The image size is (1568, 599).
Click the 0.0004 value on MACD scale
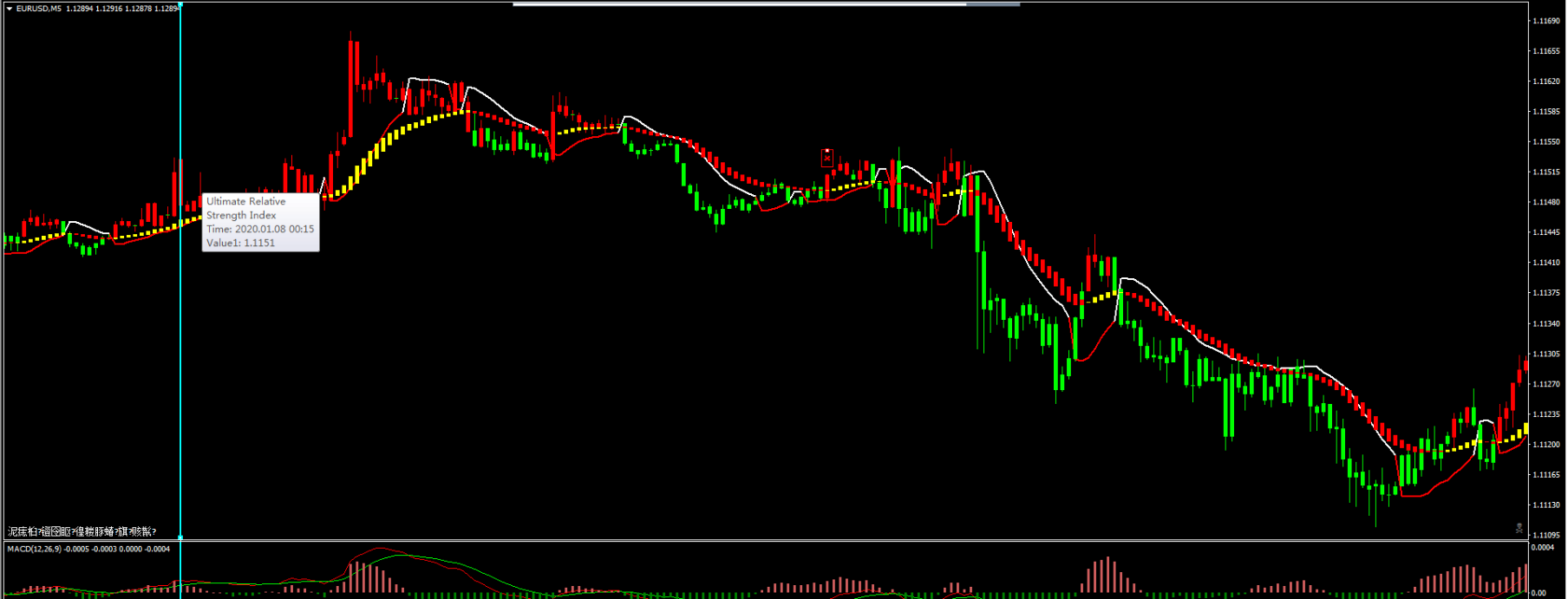point(1543,548)
